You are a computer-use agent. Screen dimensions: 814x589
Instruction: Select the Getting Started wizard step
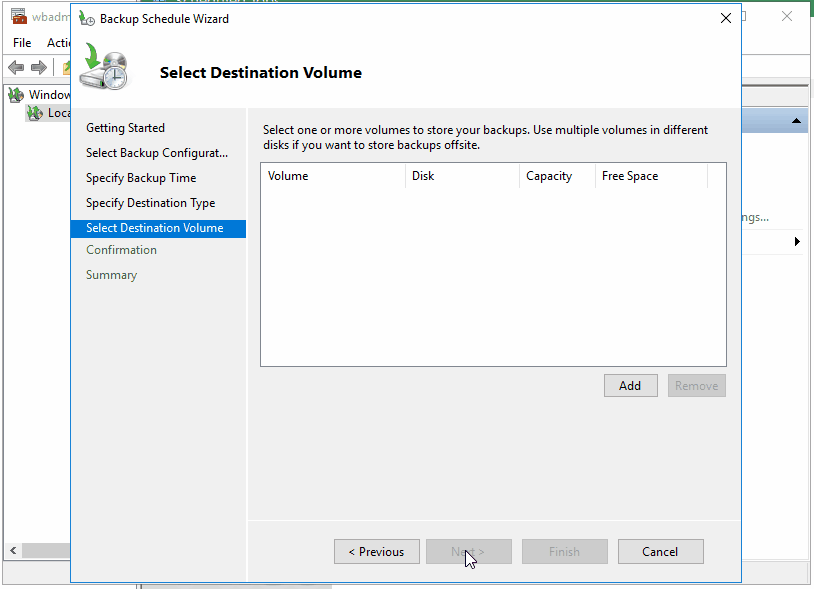125,127
